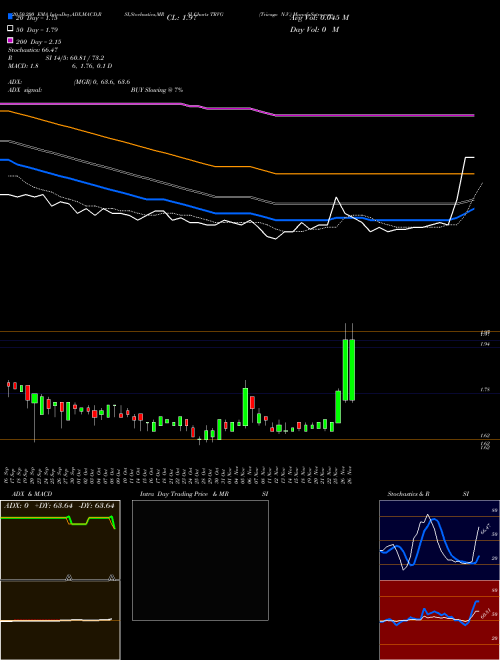Click the 'Stochastics: 66.47' reading
This screenshot has height=660, width=500.
[33, 50]
